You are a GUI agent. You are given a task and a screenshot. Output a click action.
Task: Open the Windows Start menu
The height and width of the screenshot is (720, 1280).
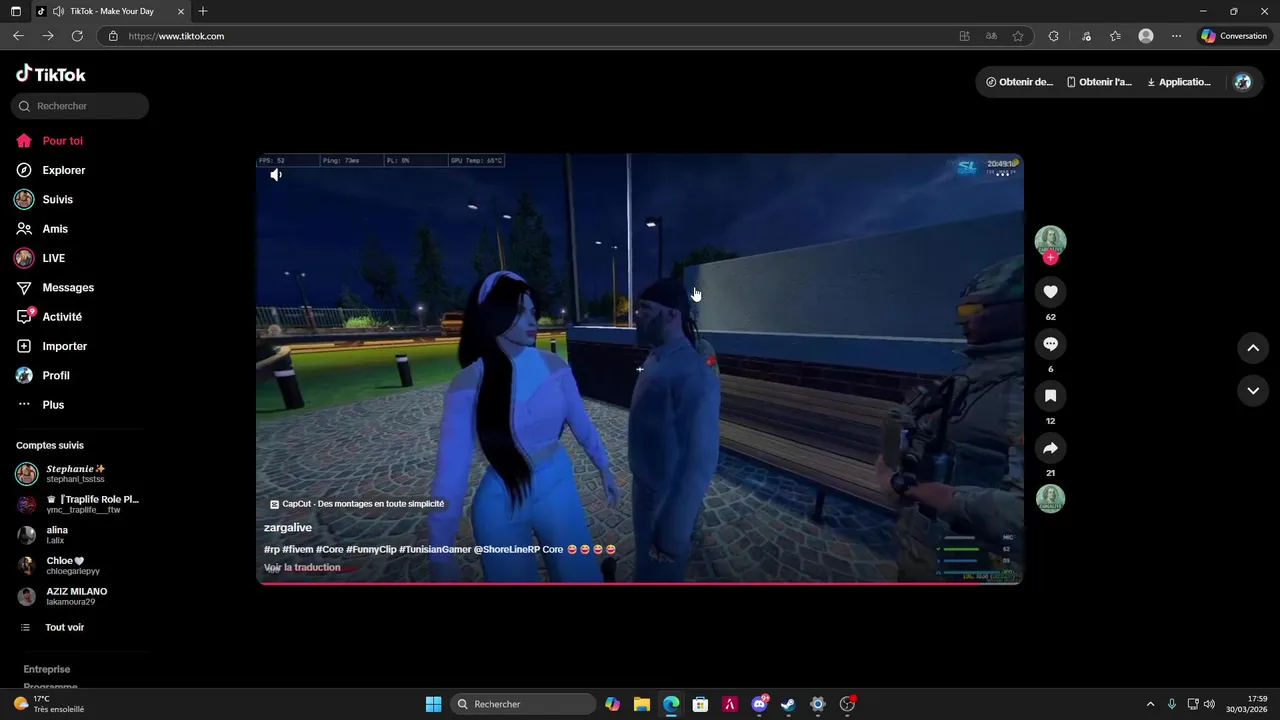pyautogui.click(x=433, y=704)
